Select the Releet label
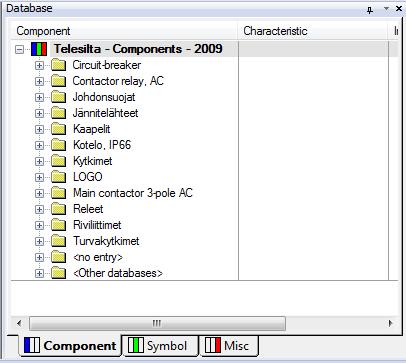Image resolution: width=406 pixels, height=363 pixels. (x=88, y=209)
